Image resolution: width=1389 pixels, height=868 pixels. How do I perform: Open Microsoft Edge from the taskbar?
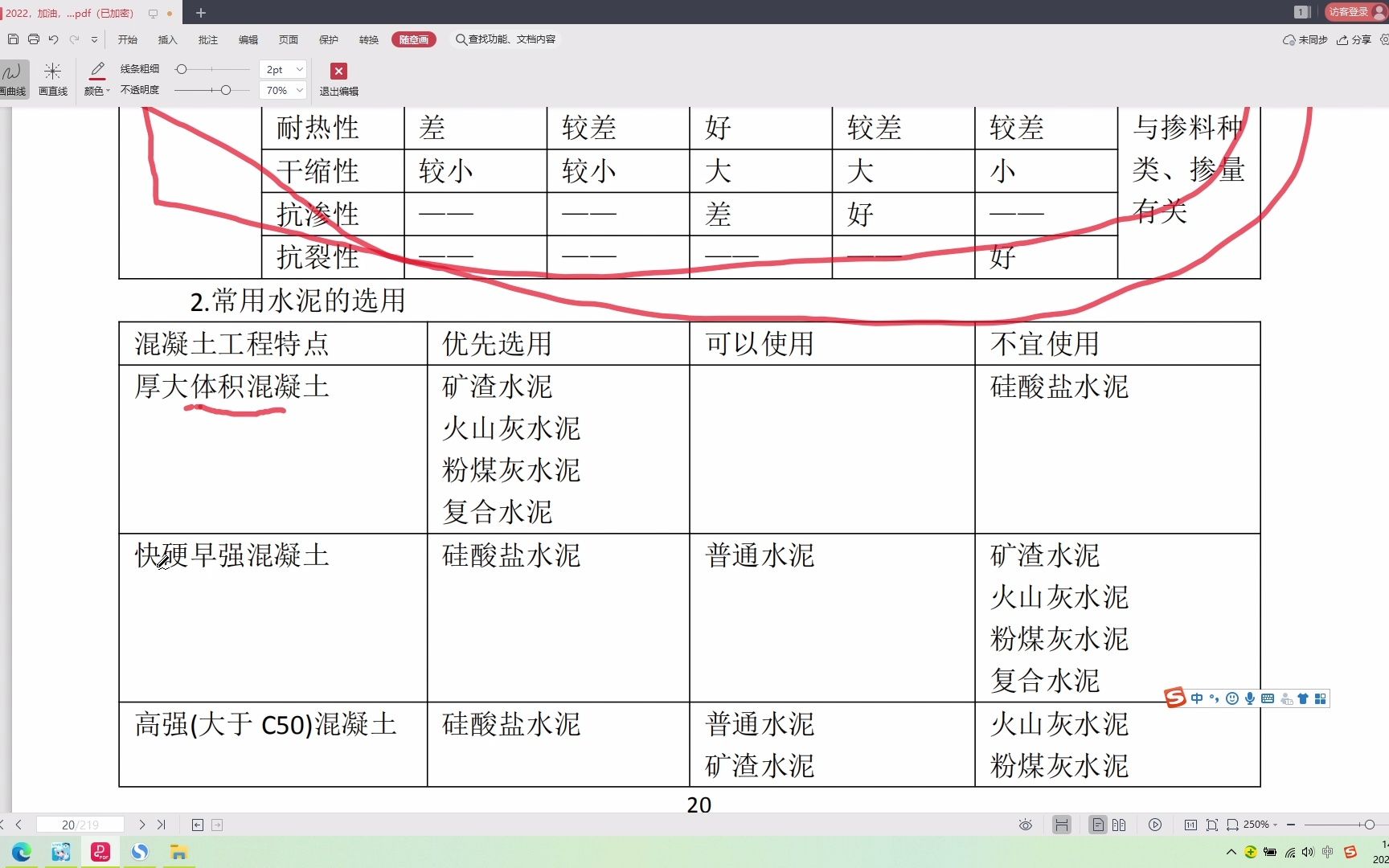22,852
